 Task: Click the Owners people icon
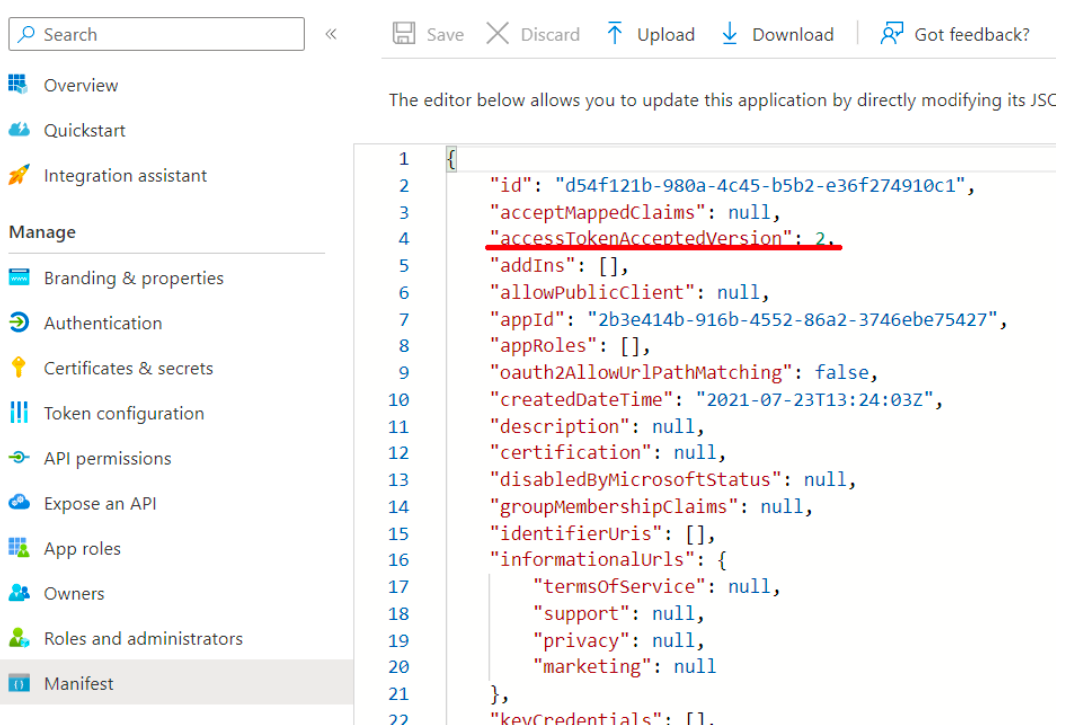coord(18,592)
